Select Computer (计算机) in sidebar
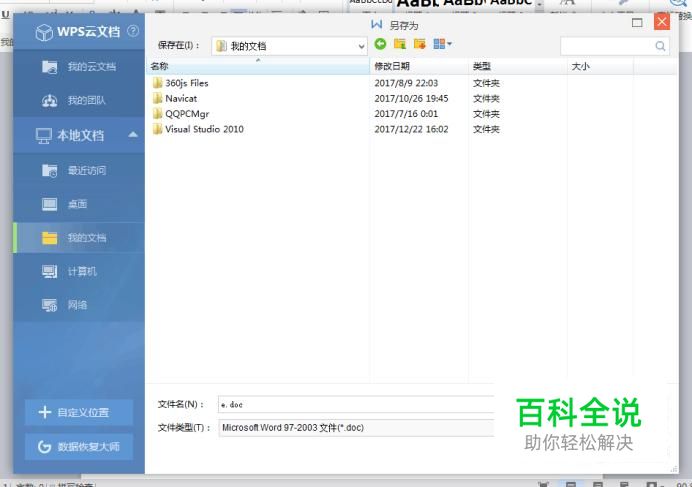Image resolution: width=692 pixels, height=487 pixels. point(79,271)
